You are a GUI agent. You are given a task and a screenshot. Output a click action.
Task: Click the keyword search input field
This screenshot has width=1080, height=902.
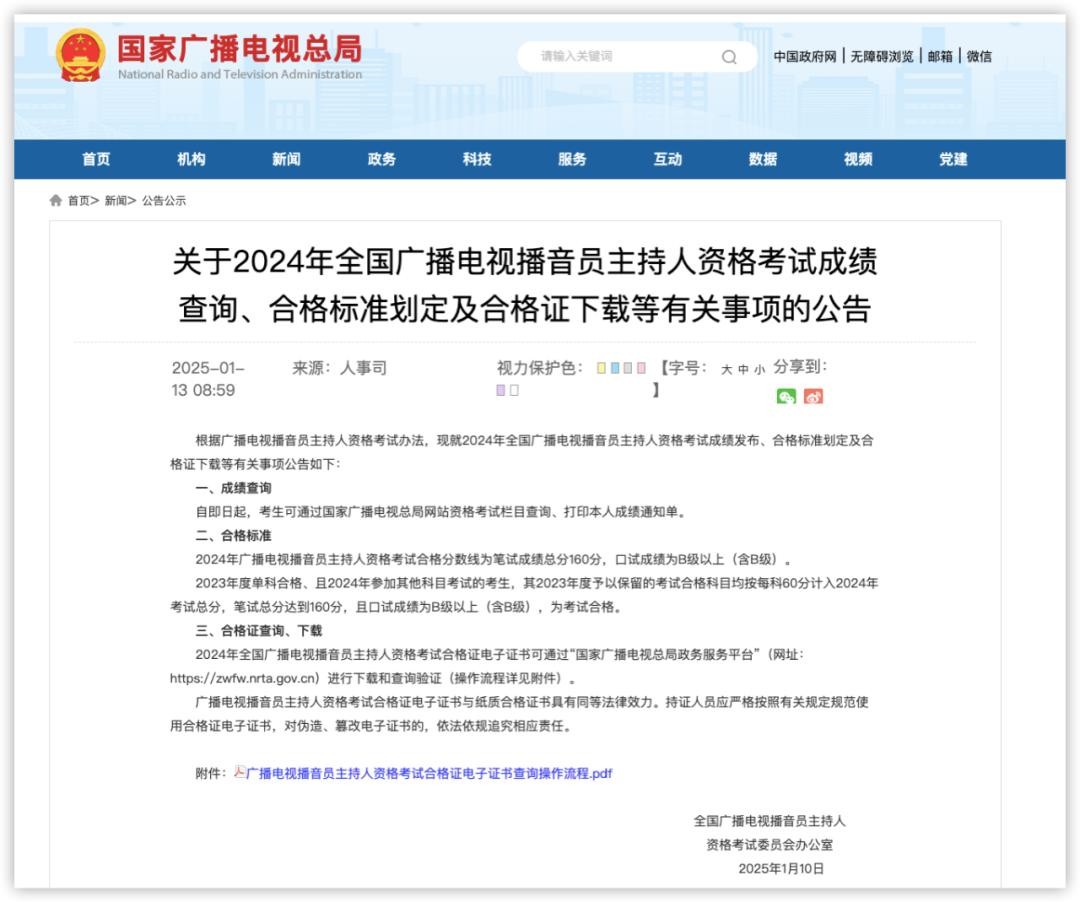[620, 56]
